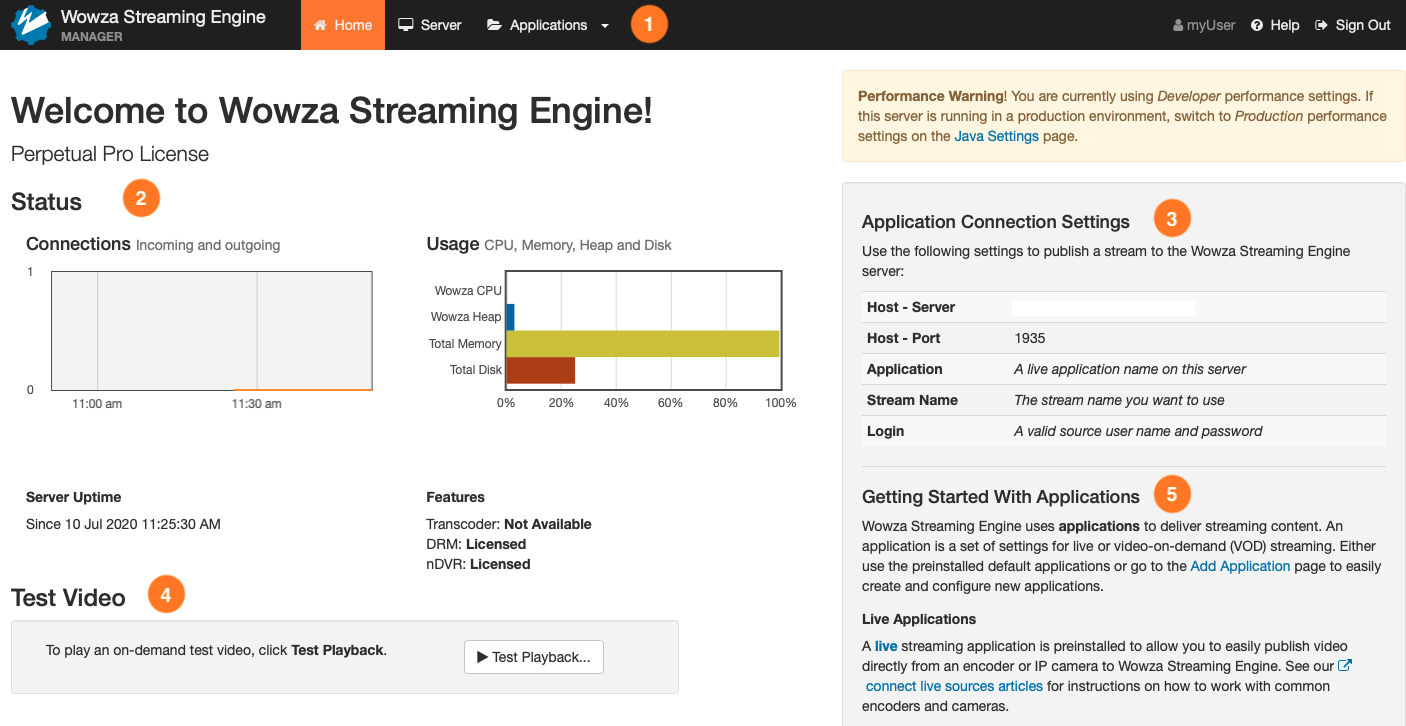
Task: Click the Sign Out arrow icon
Action: coord(1321,25)
